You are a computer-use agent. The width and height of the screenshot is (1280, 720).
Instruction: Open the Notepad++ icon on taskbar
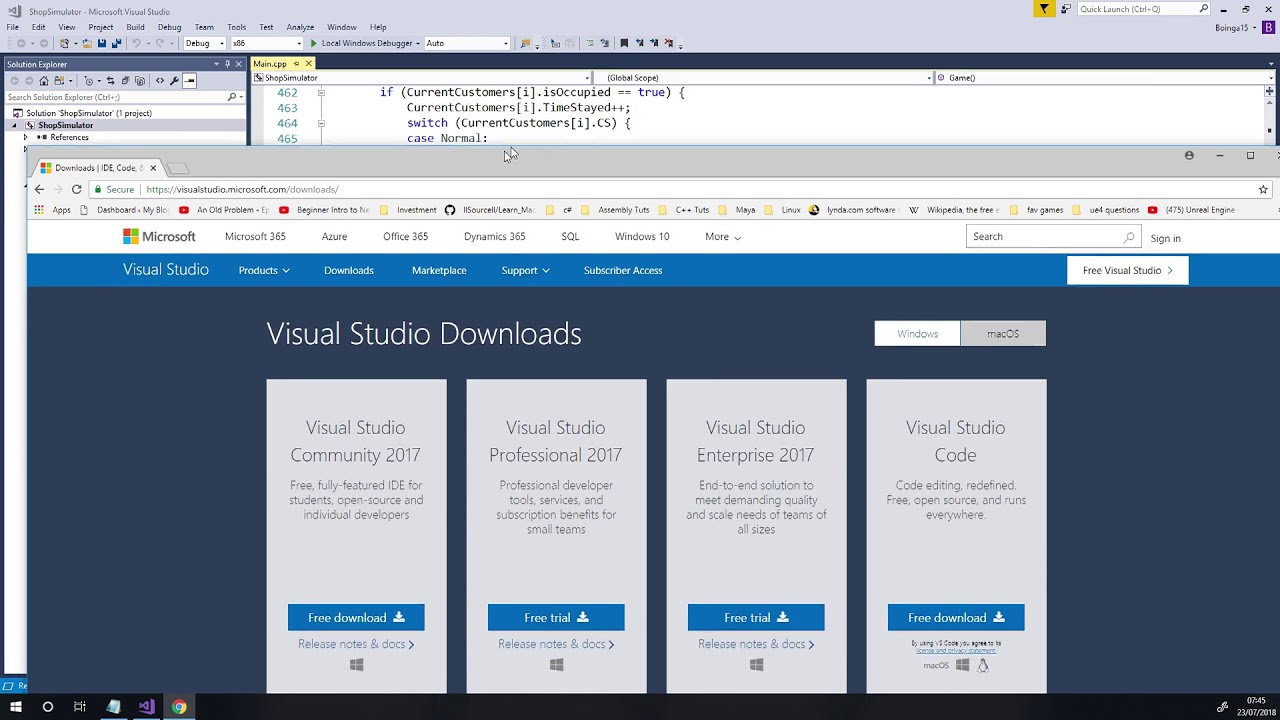[x=113, y=707]
